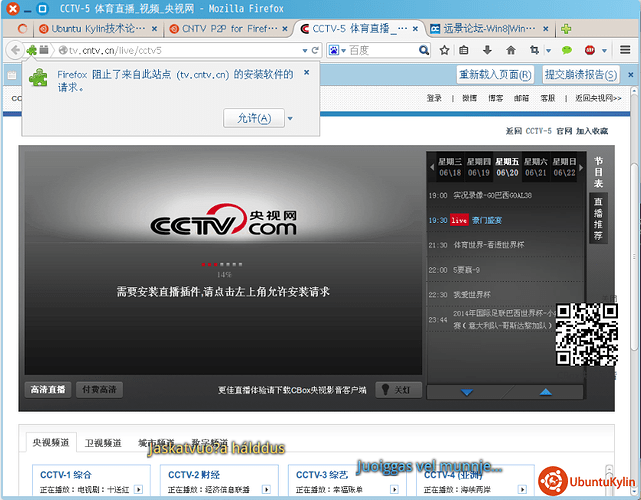Click the search magnifier icon
Image resolution: width=641 pixels, height=500 pixels.
coord(424,50)
